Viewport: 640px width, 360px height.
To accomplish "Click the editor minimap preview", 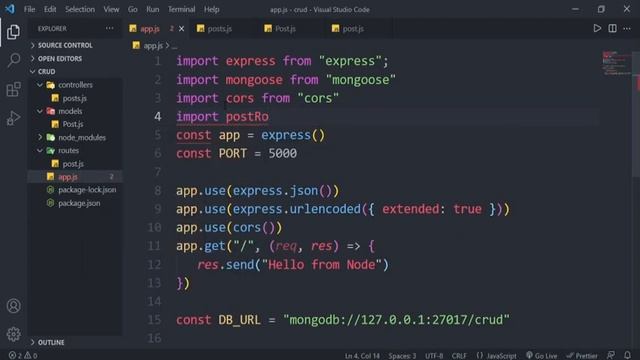I will 616,63.
